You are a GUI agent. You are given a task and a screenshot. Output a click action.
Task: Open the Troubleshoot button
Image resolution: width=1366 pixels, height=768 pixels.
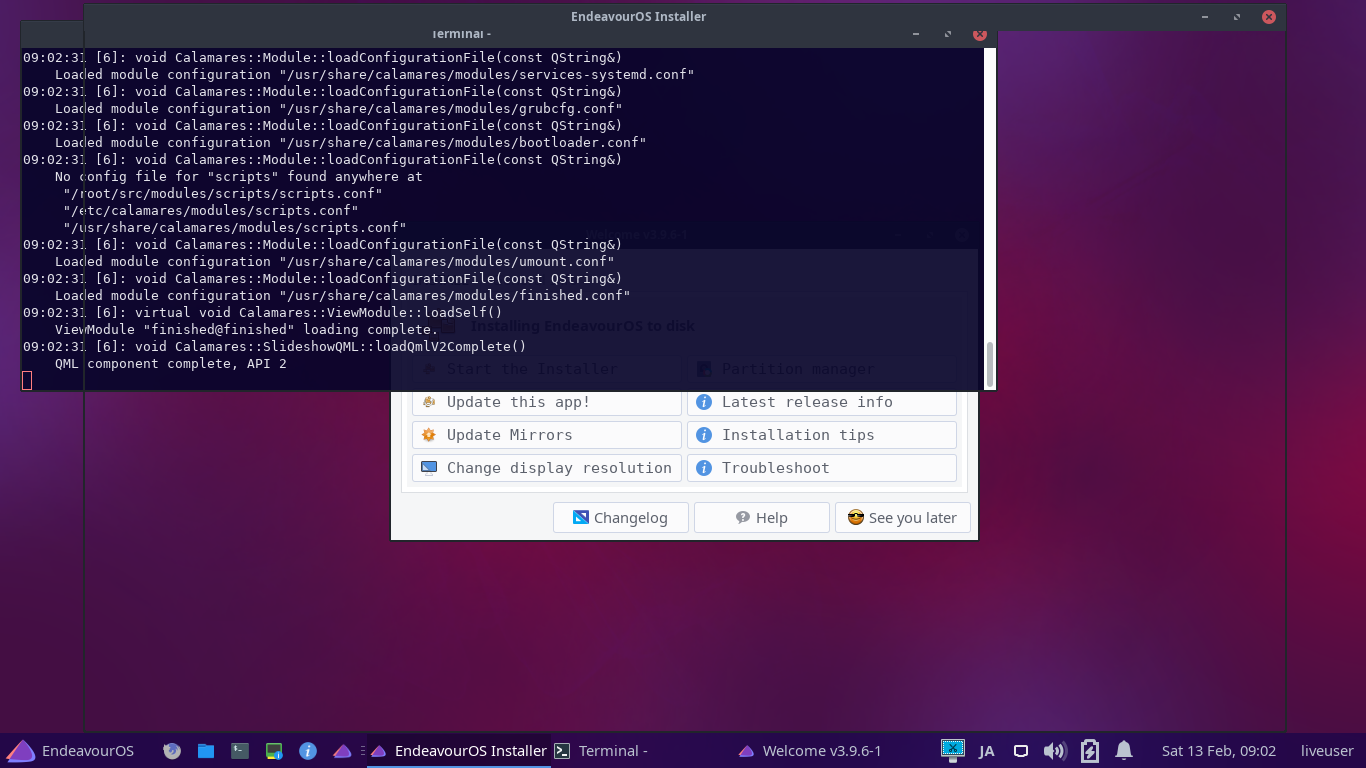(x=821, y=468)
